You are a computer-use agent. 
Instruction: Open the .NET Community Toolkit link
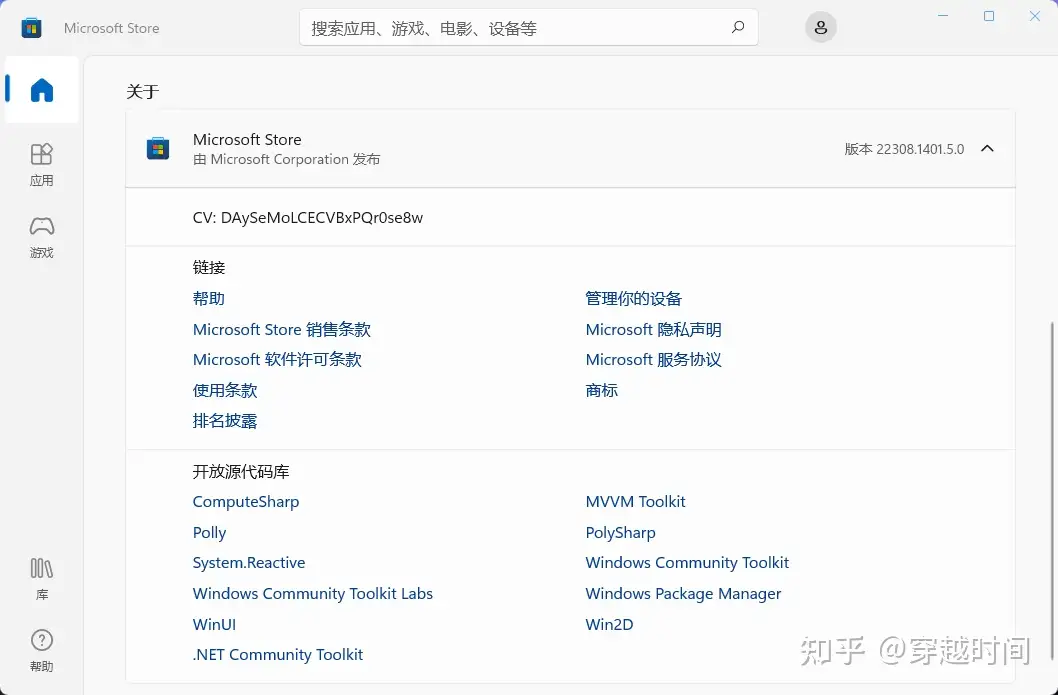pyautogui.click(x=277, y=655)
